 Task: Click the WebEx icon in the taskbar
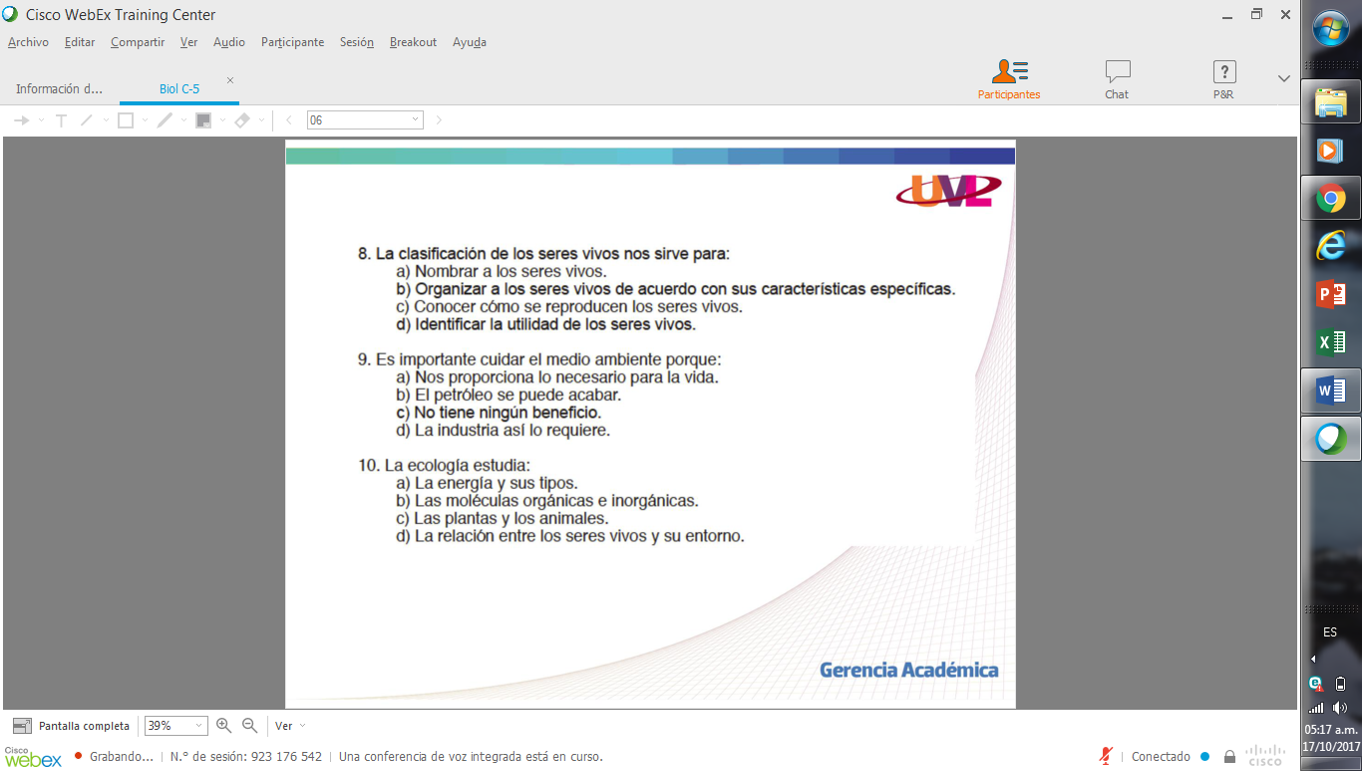point(1331,438)
